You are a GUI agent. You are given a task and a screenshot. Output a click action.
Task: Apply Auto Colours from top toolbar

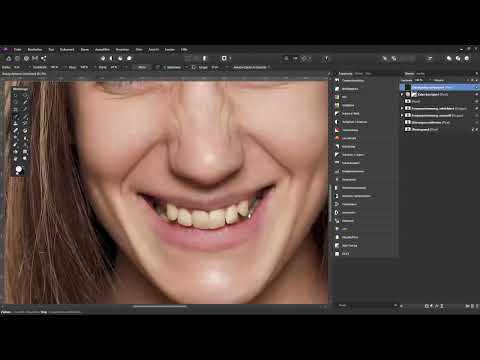120,58
